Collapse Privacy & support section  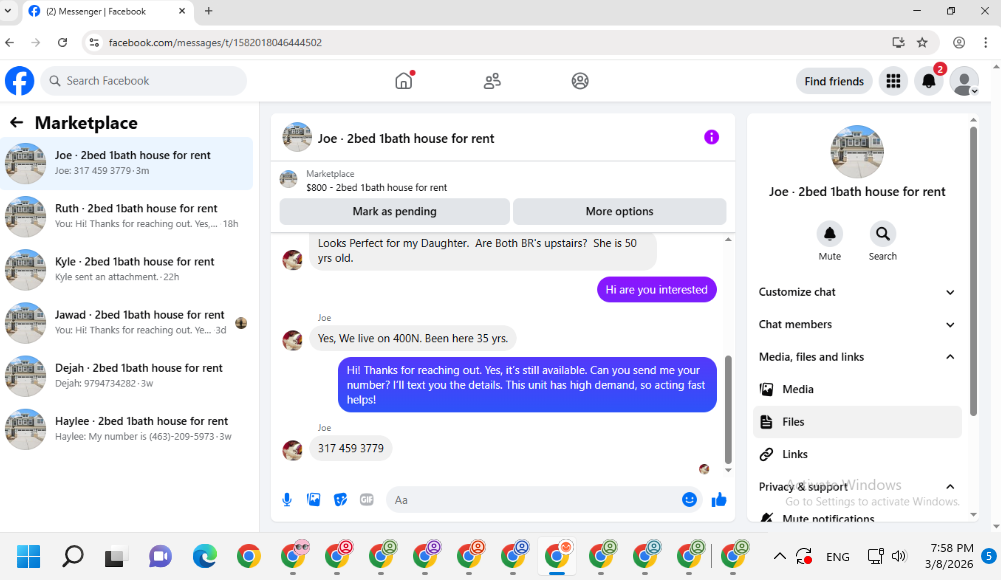[x=857, y=487]
